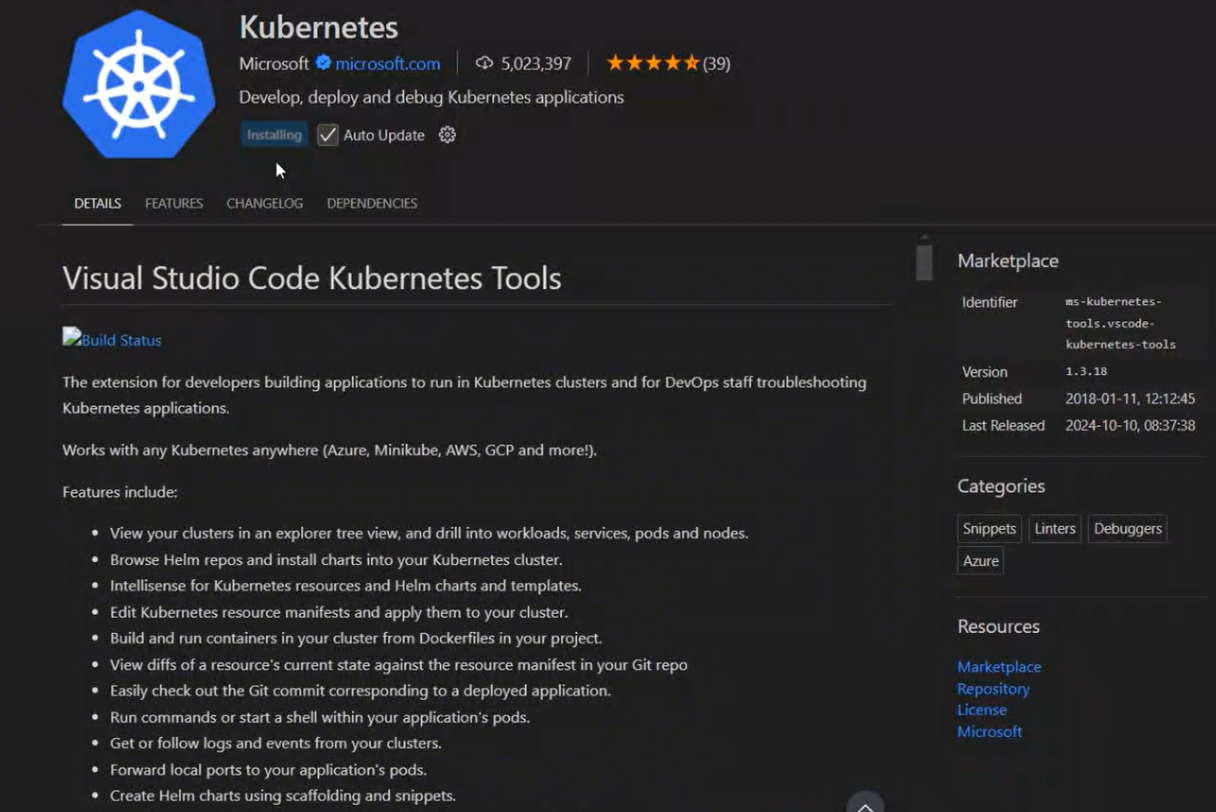Screen dimensions: 1216x812
Task: Open the Marketplace resource link
Action: 999,666
